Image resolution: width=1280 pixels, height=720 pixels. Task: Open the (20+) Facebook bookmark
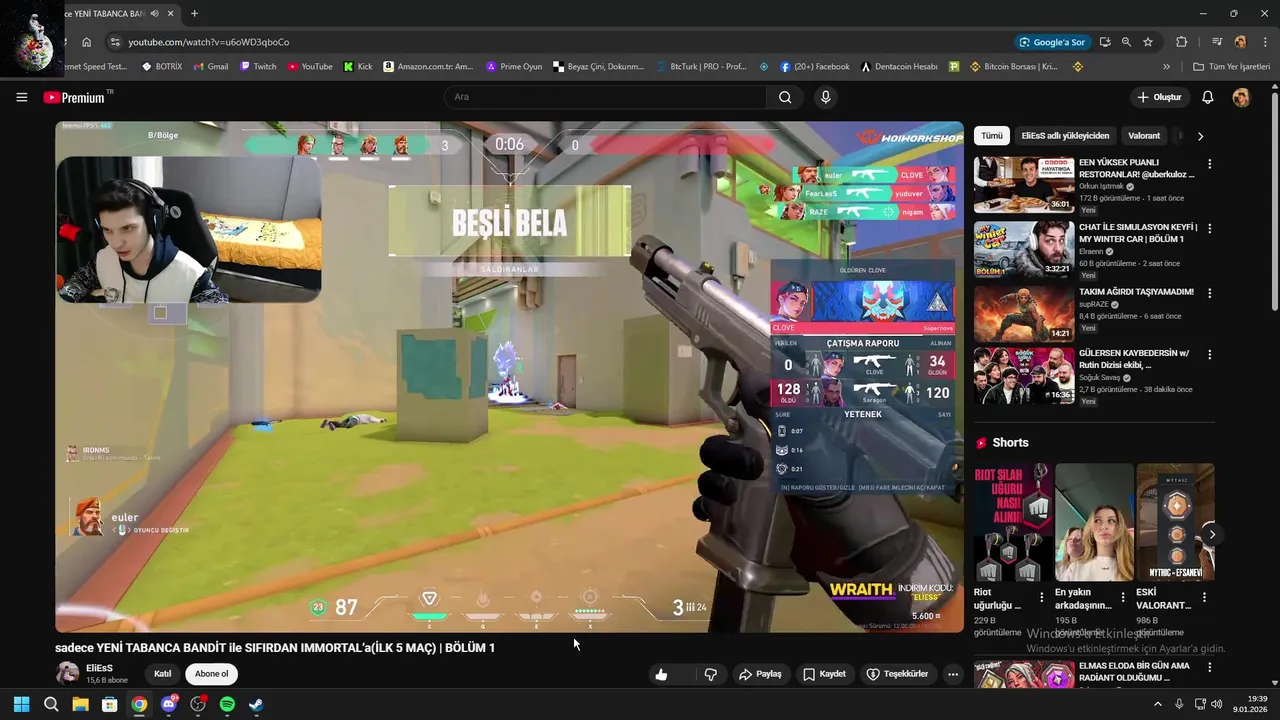click(815, 67)
